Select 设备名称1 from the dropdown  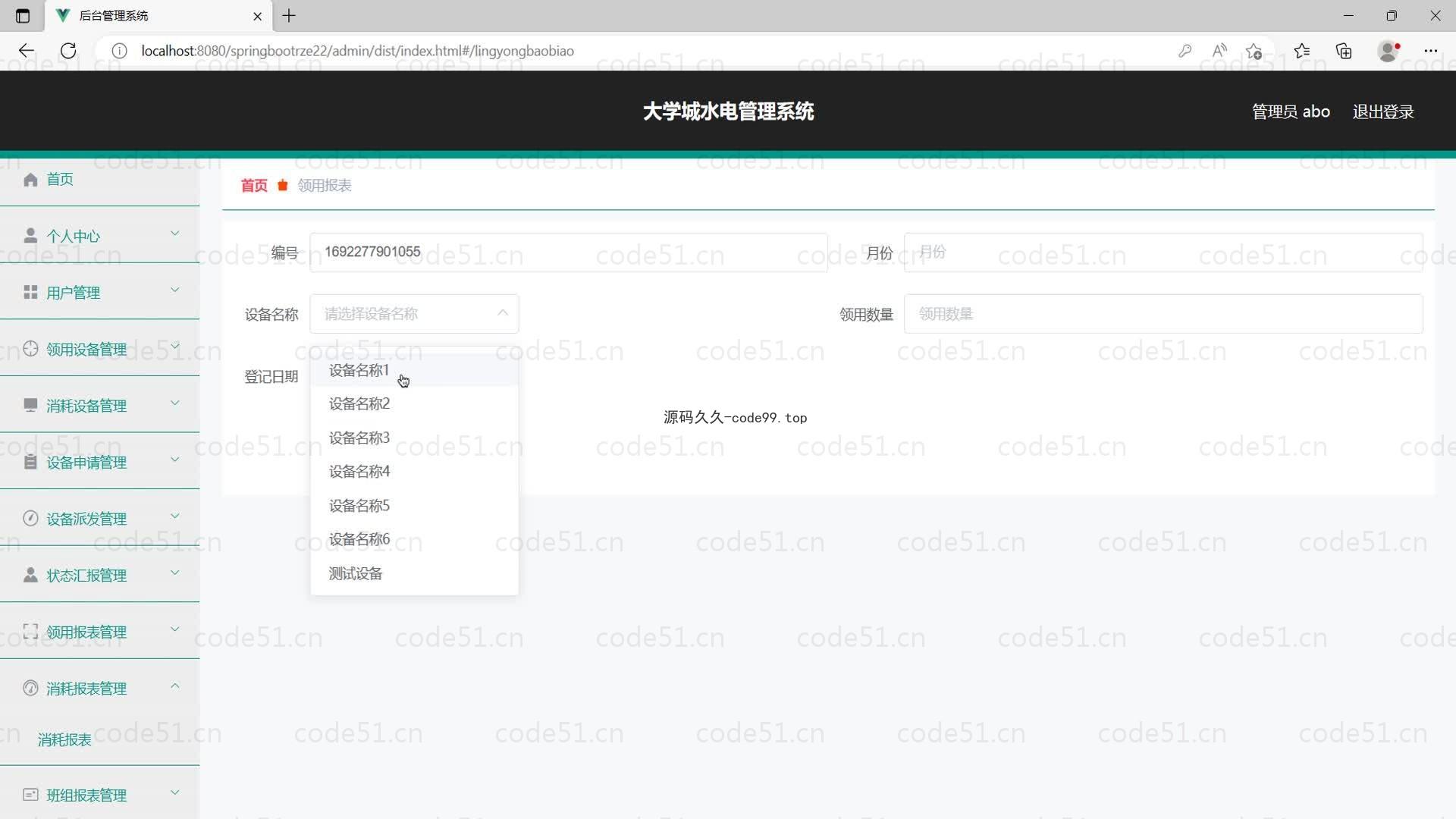414,370
